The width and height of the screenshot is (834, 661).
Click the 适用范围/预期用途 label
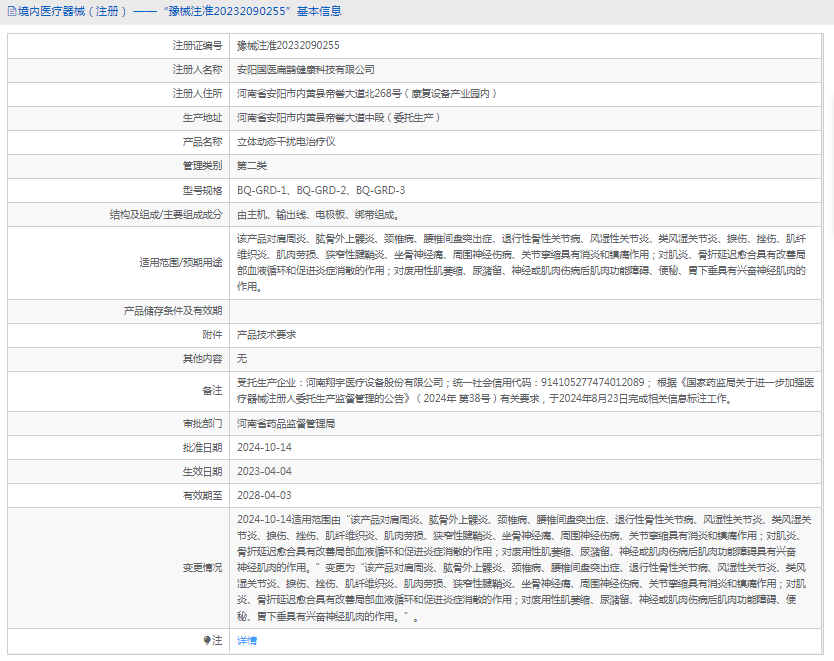point(181,263)
